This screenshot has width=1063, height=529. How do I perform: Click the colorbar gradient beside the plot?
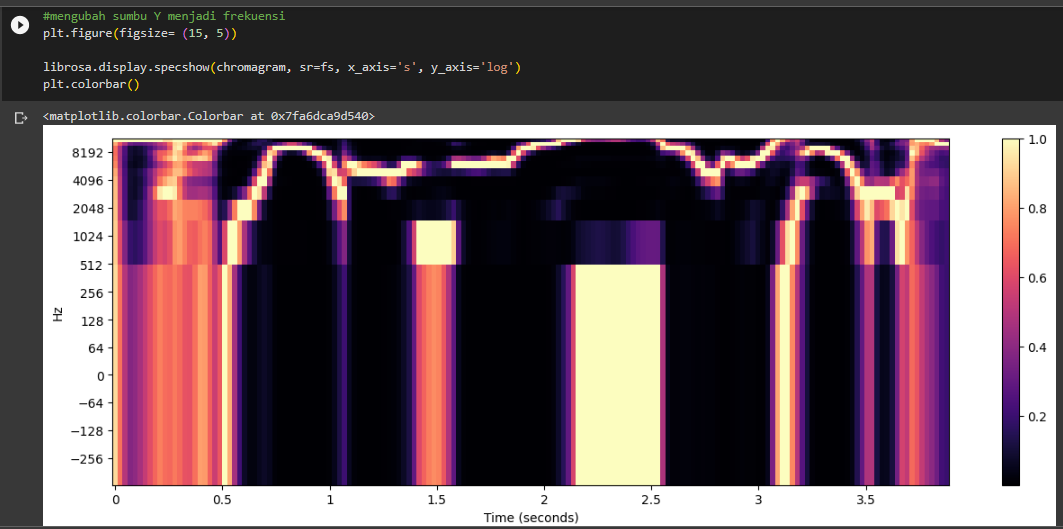click(1010, 312)
